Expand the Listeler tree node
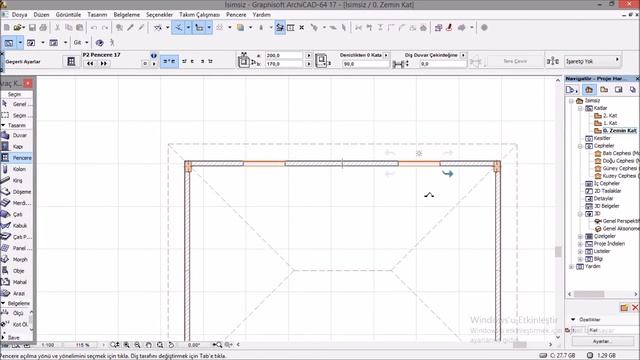640x360 pixels. click(580, 251)
